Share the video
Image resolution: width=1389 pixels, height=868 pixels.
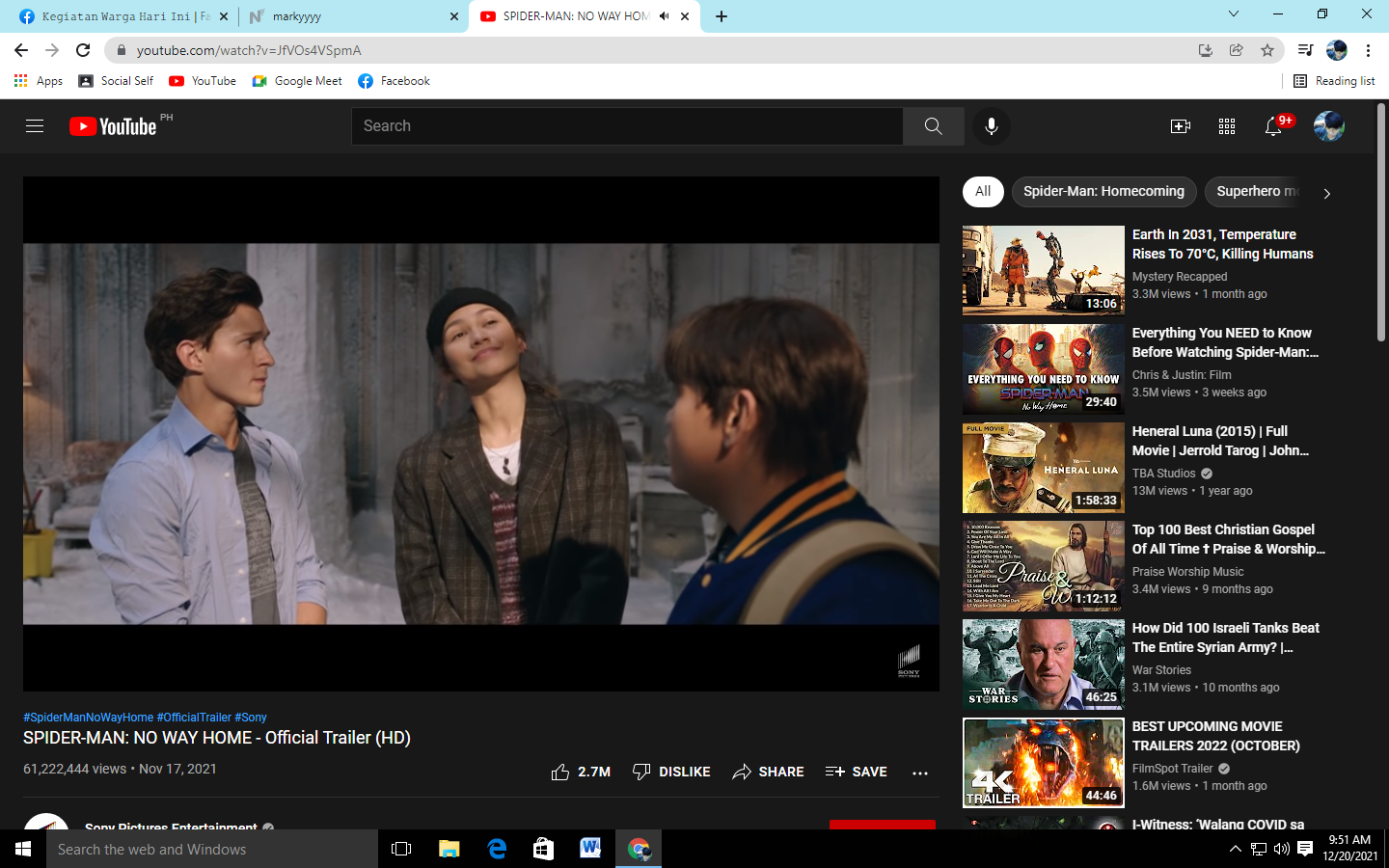tap(768, 772)
